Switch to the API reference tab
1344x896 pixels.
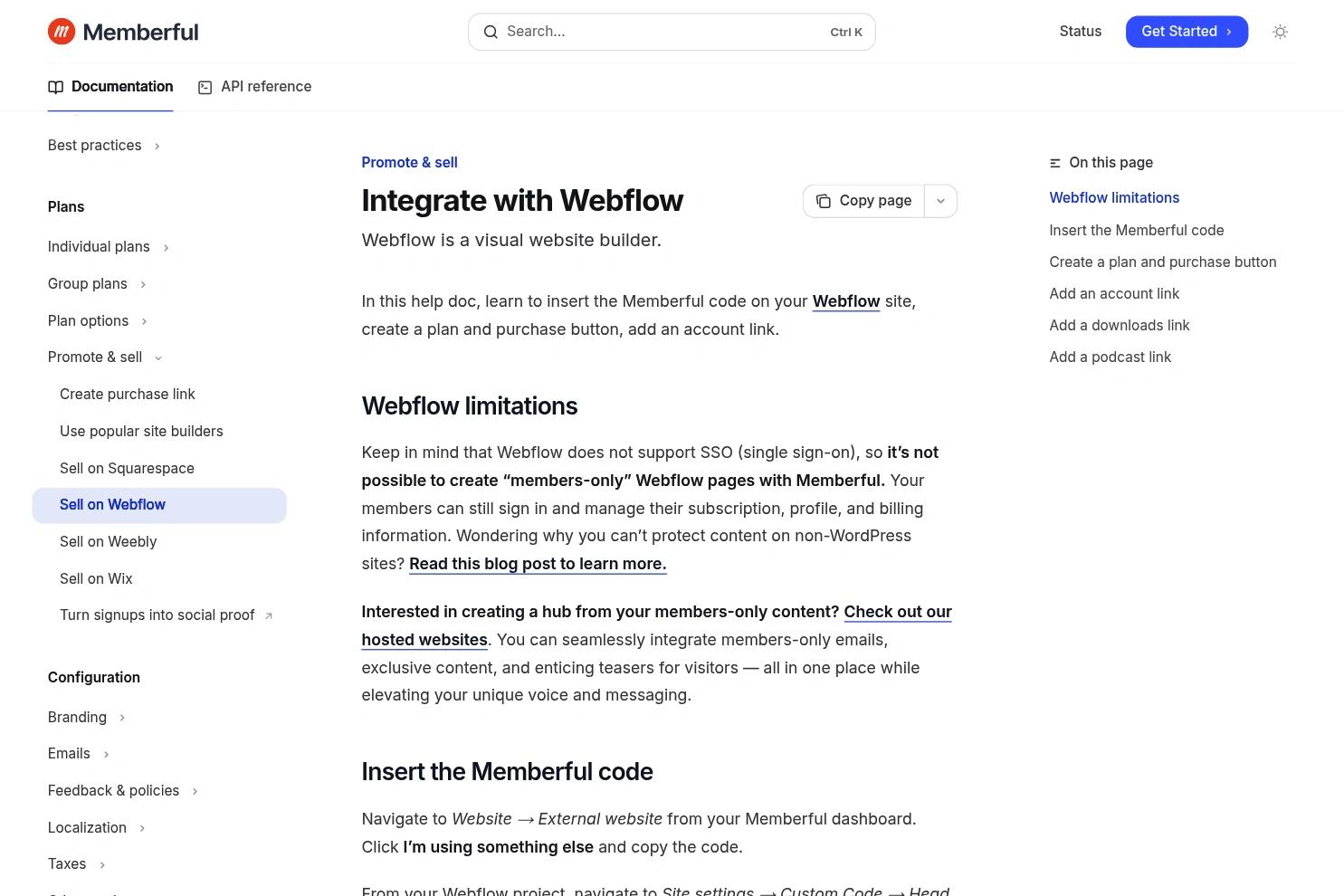(255, 87)
